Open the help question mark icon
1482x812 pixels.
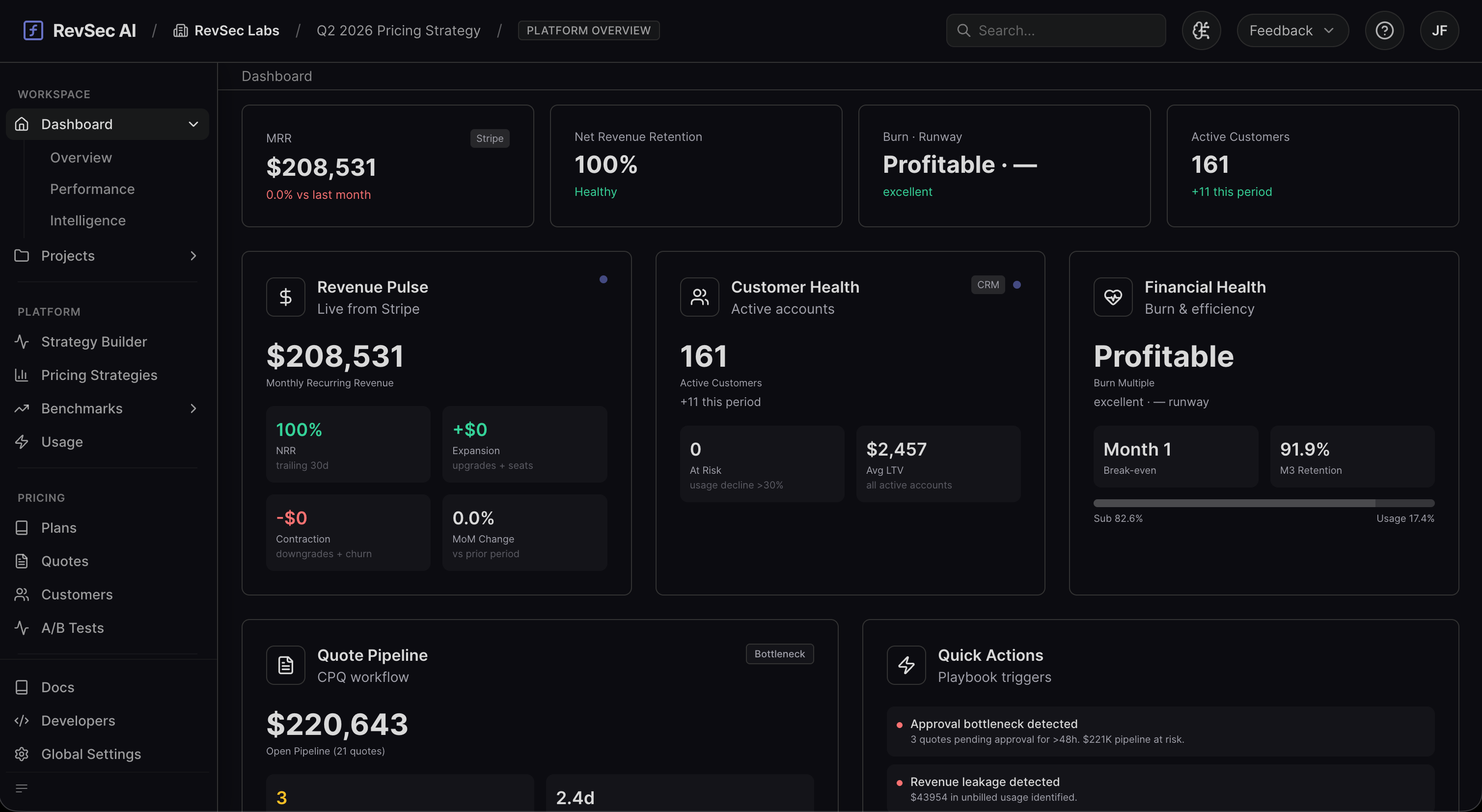pyautogui.click(x=1384, y=30)
